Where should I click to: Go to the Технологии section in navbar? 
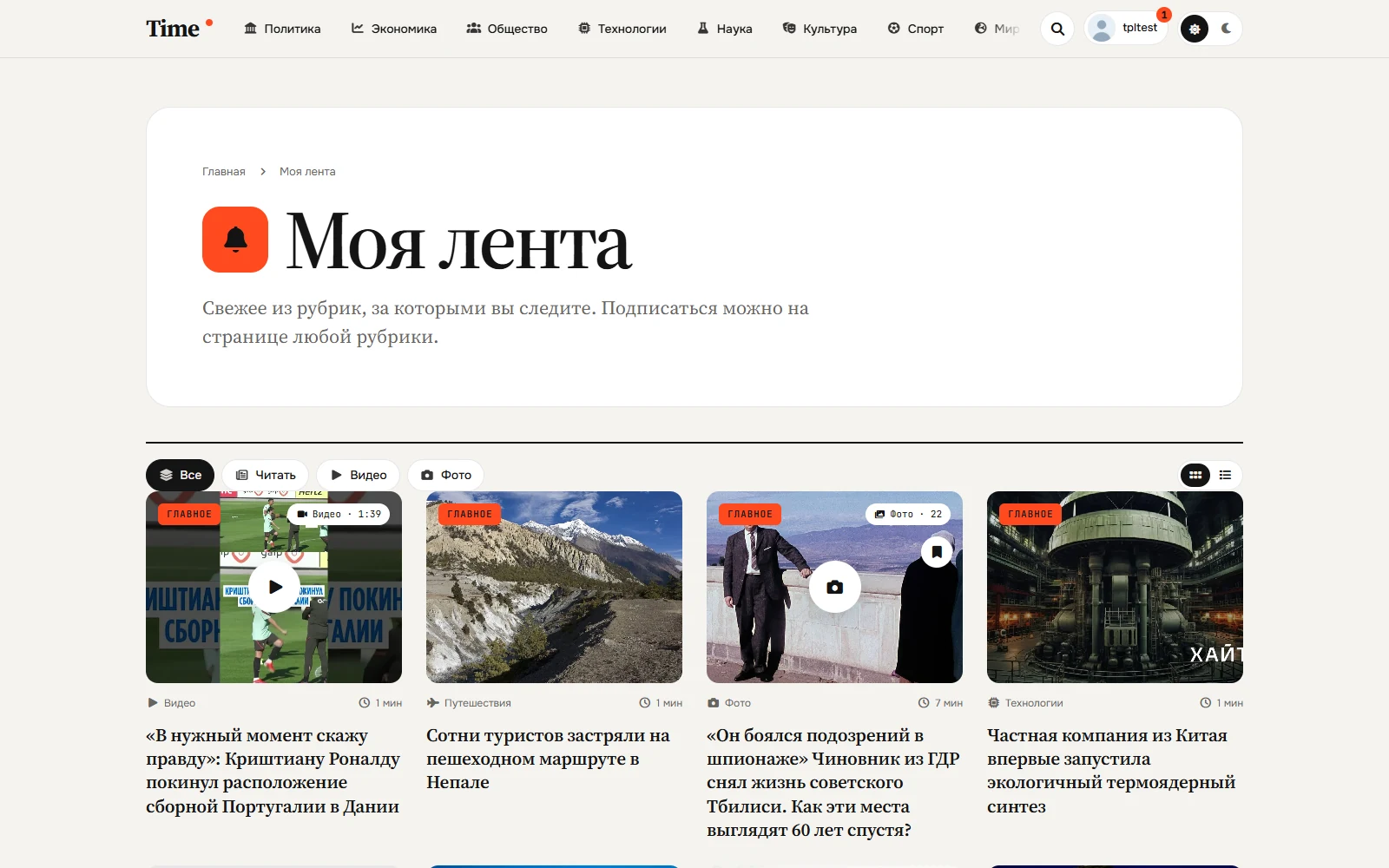(622, 29)
